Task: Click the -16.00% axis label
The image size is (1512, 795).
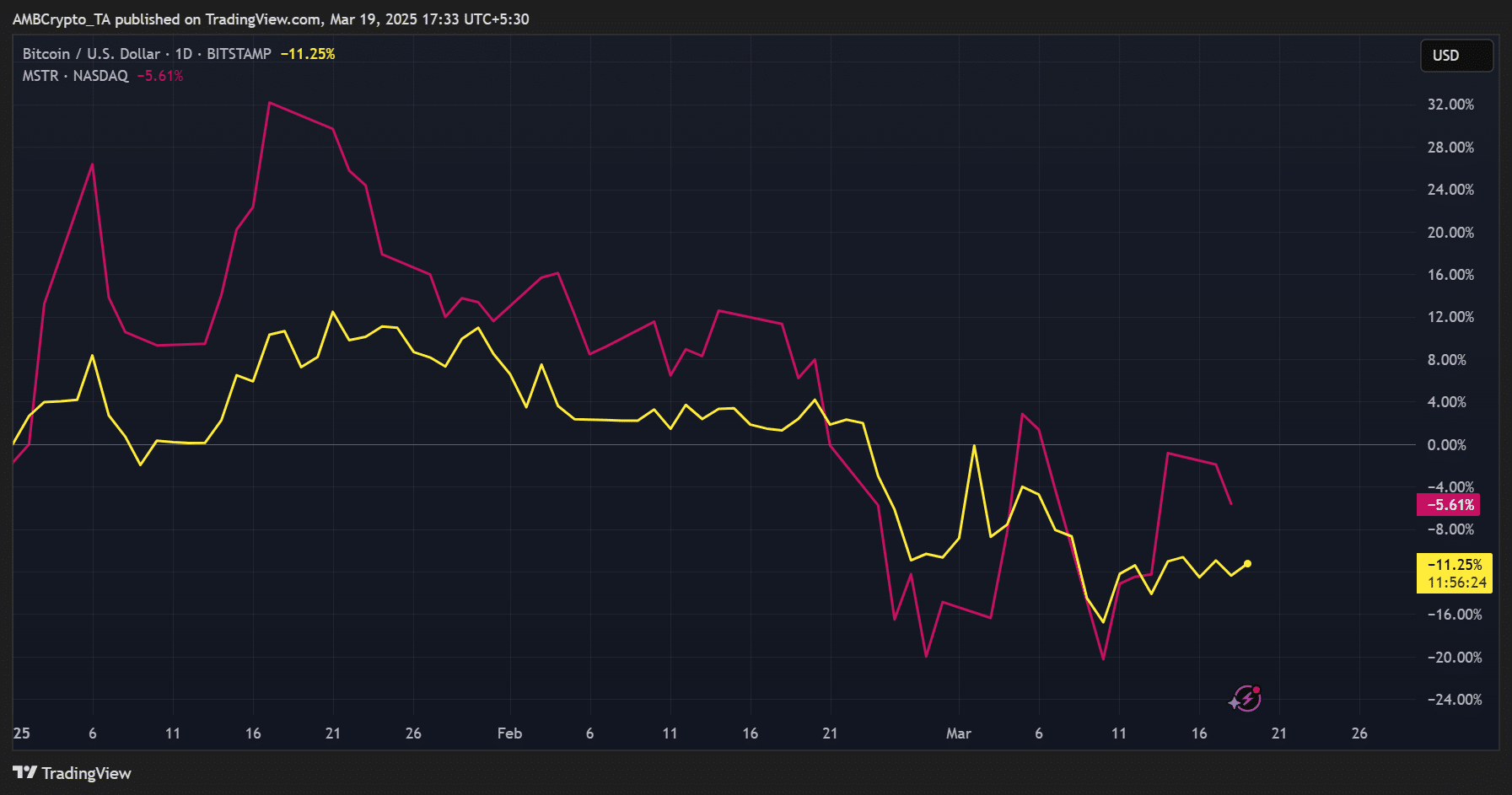Action: pyautogui.click(x=1455, y=615)
